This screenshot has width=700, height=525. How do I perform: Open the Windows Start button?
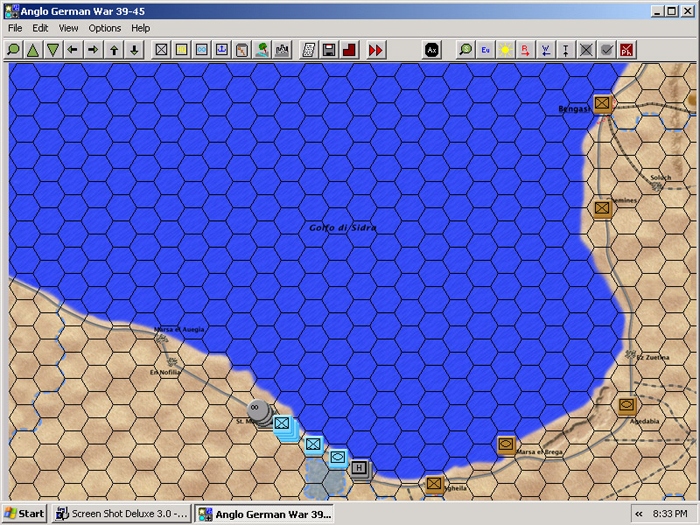point(25,513)
